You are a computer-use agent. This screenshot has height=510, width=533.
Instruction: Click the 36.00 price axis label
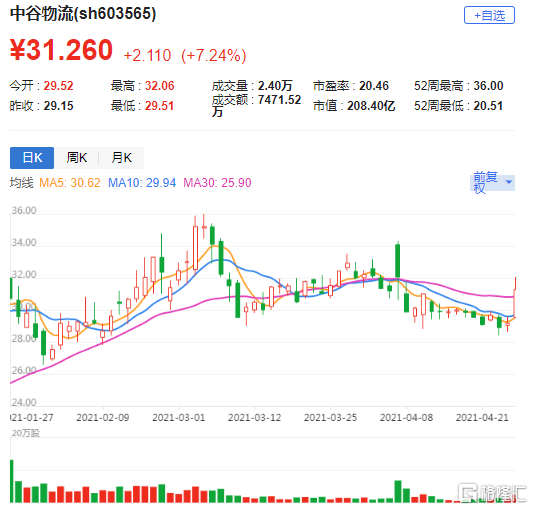pos(24,210)
